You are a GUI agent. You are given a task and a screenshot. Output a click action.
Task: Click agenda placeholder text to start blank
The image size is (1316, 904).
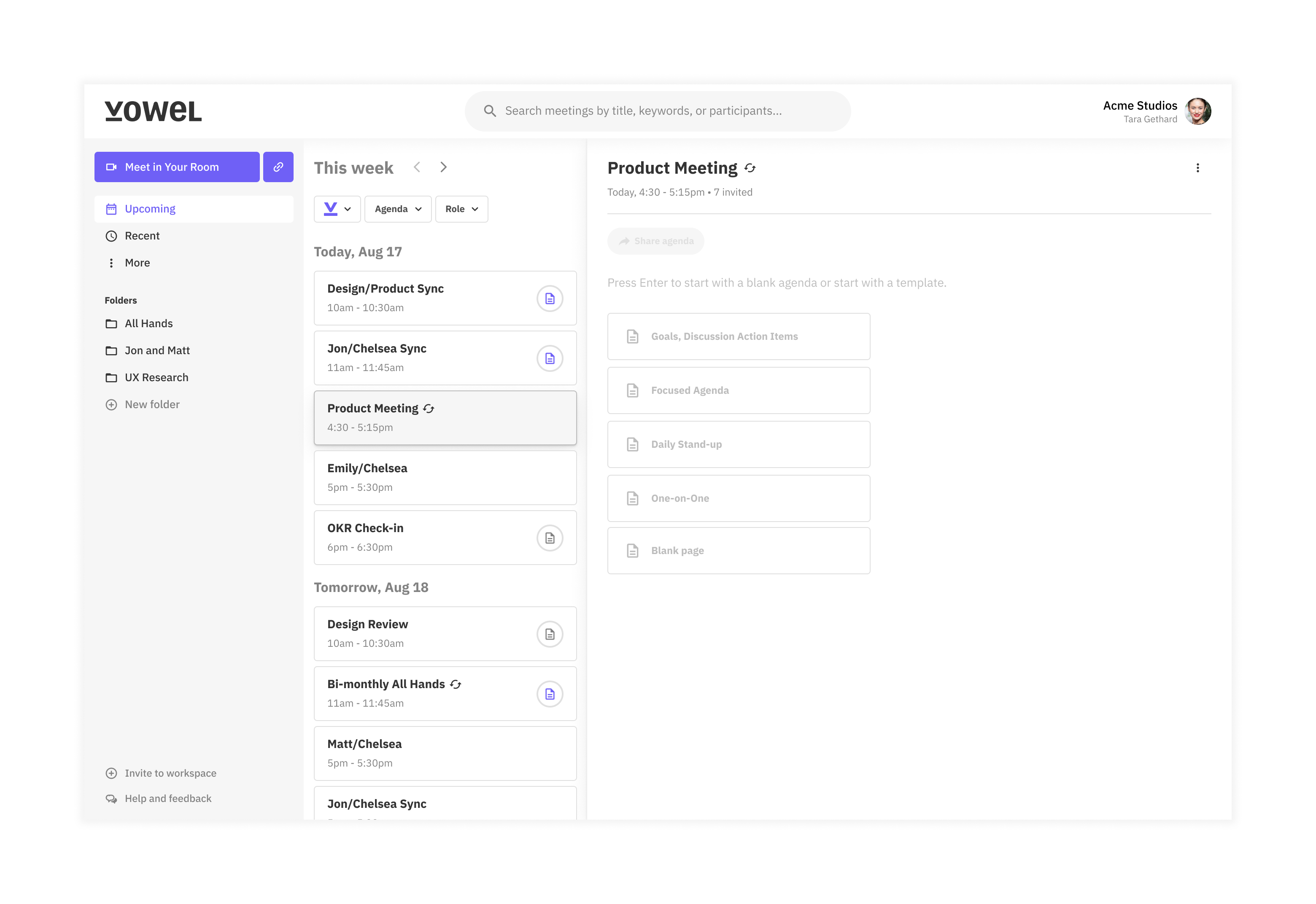tap(777, 282)
